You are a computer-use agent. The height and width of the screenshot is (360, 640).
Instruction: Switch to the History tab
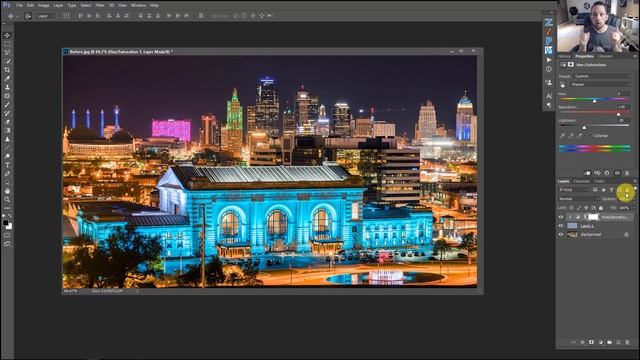point(564,56)
